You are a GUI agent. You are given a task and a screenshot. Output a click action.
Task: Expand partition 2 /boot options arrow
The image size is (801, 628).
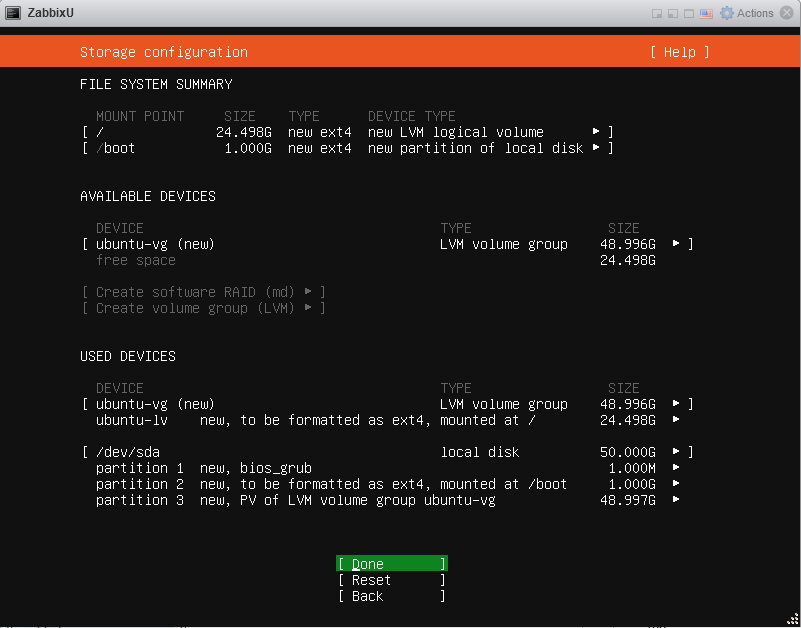coord(676,484)
